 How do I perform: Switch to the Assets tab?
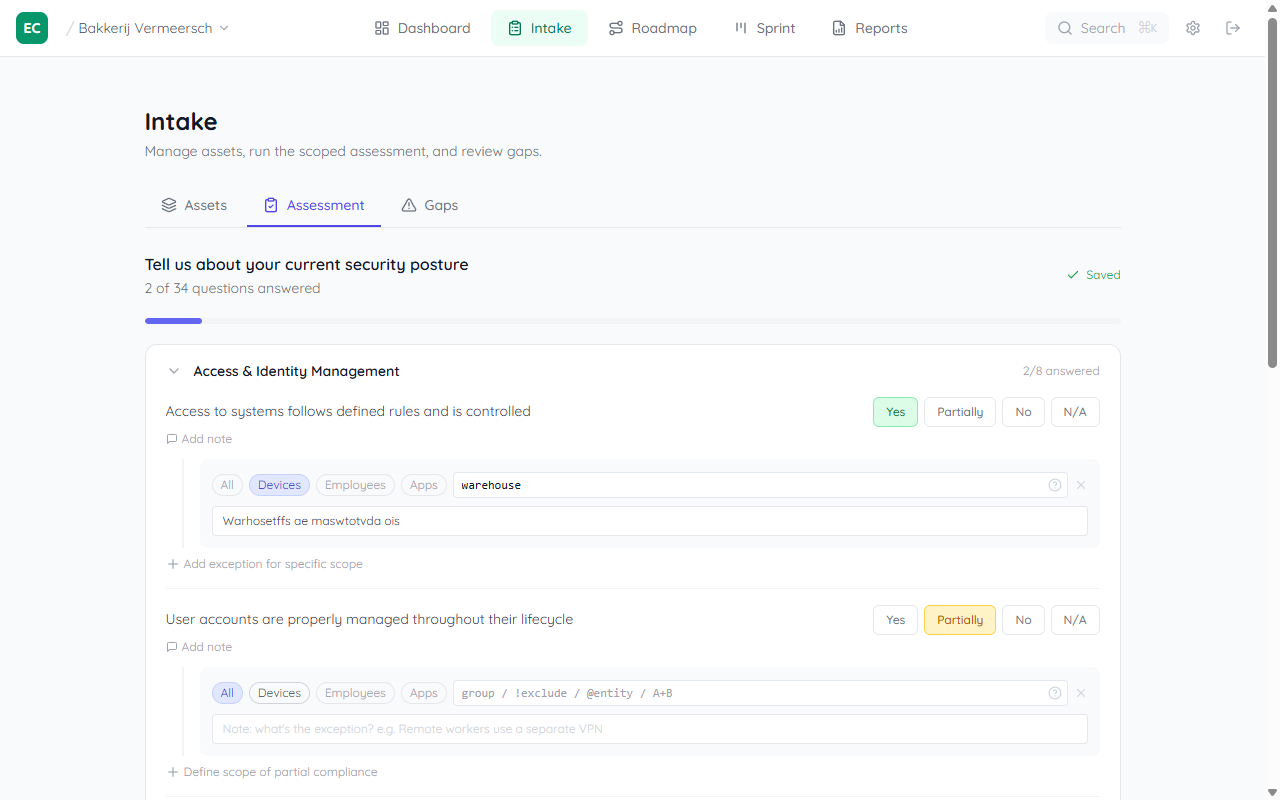coord(194,205)
